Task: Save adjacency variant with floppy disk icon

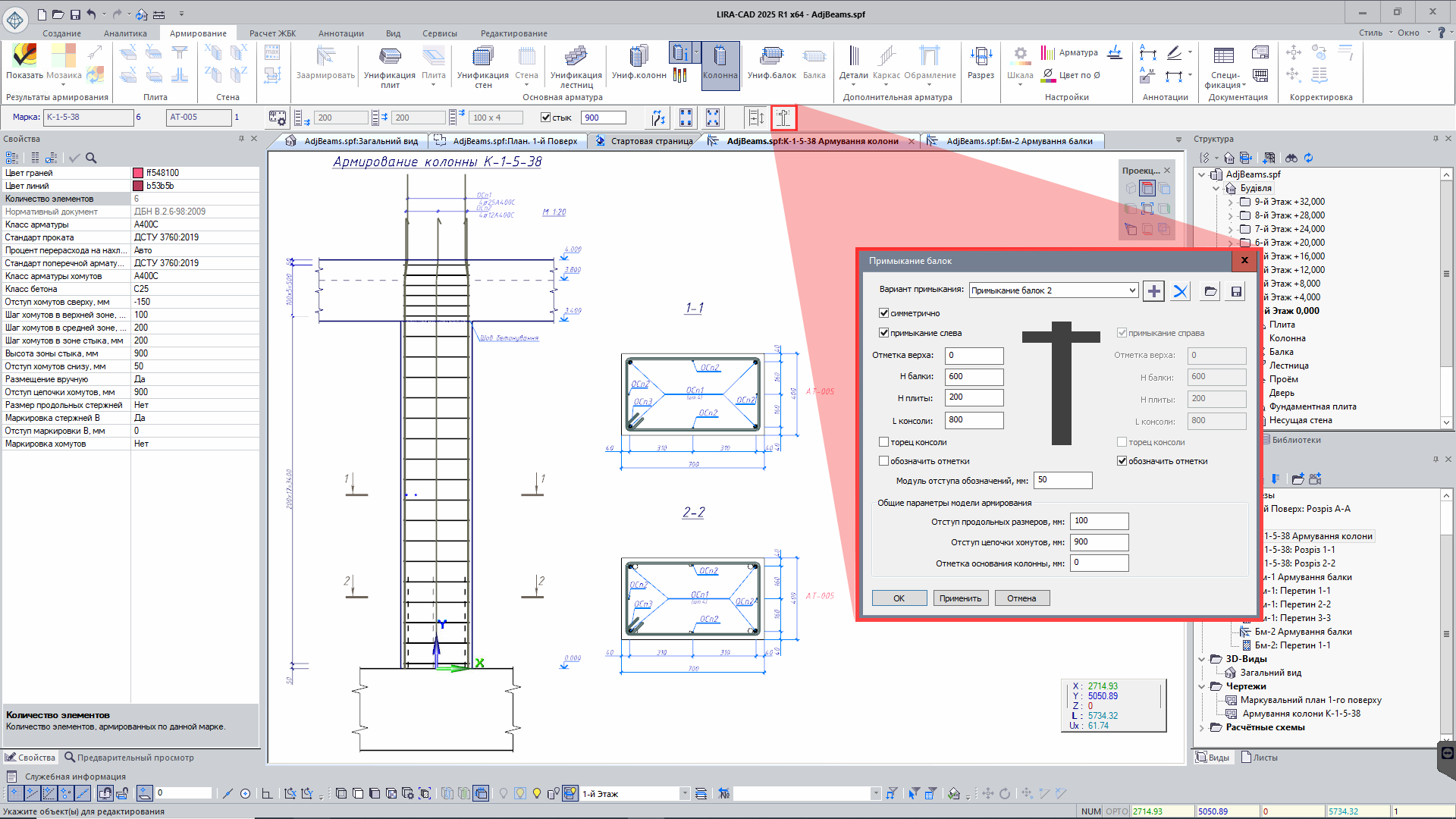Action: point(1236,291)
